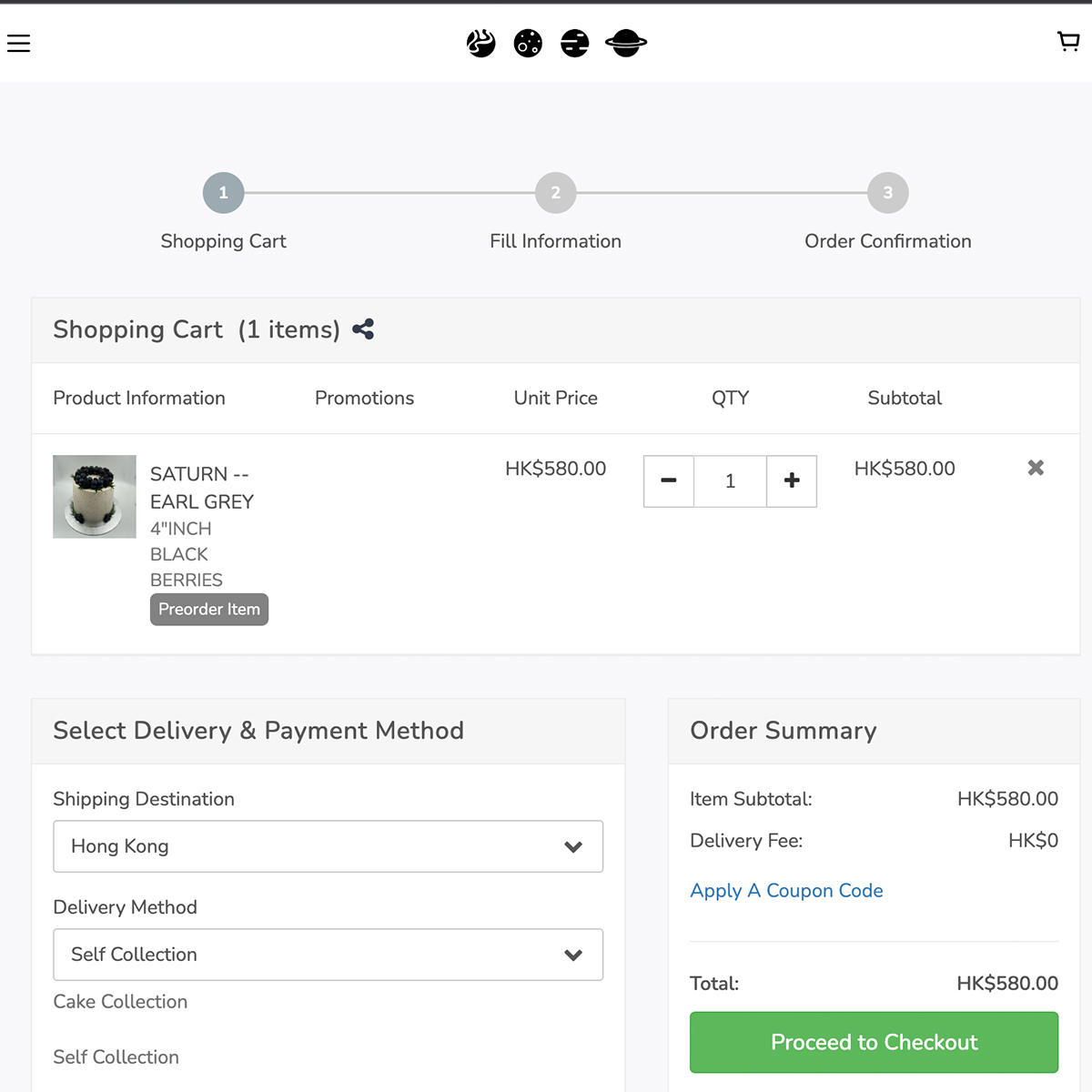Share the shopping cart via share icon
The height and width of the screenshot is (1092, 1092).
coord(363,329)
